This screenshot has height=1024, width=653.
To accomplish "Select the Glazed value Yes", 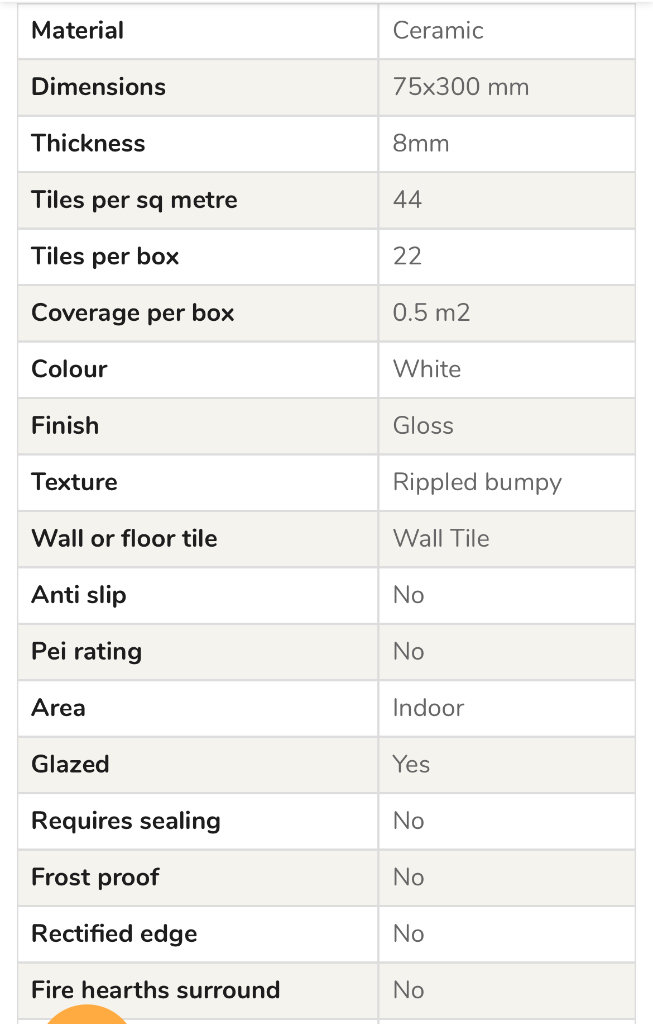I will 411,764.
